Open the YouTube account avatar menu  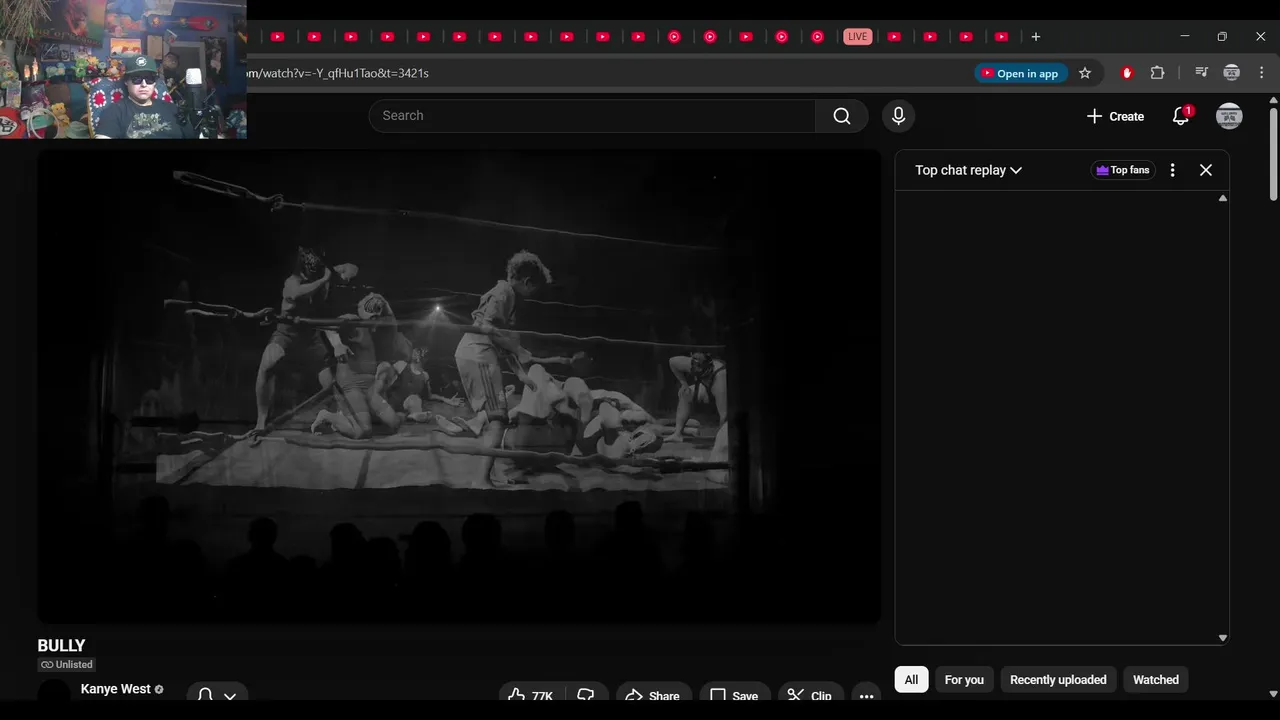click(1229, 116)
